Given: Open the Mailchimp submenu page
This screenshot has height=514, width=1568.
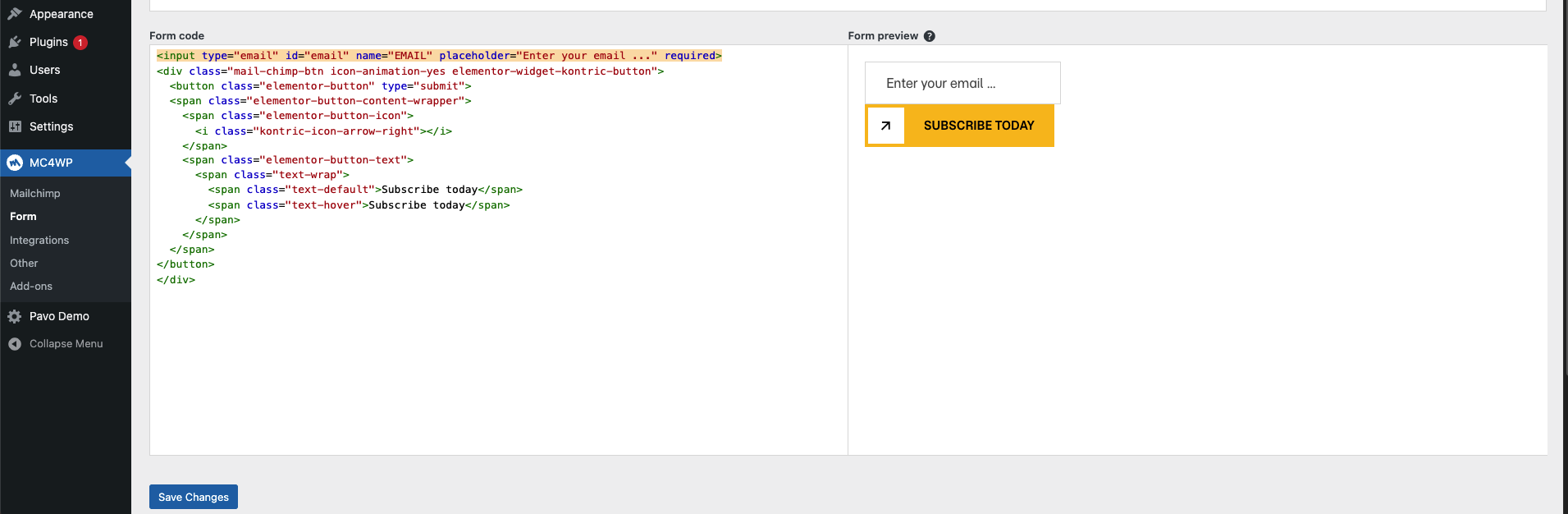Looking at the screenshot, I should [35, 194].
